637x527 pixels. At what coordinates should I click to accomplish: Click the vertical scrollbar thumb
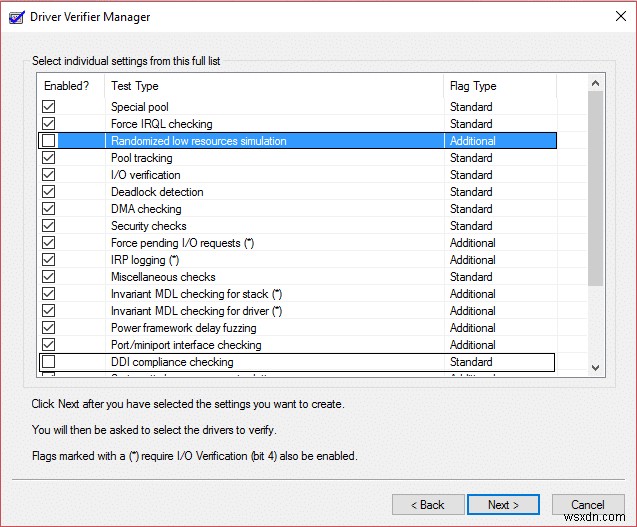click(596, 189)
